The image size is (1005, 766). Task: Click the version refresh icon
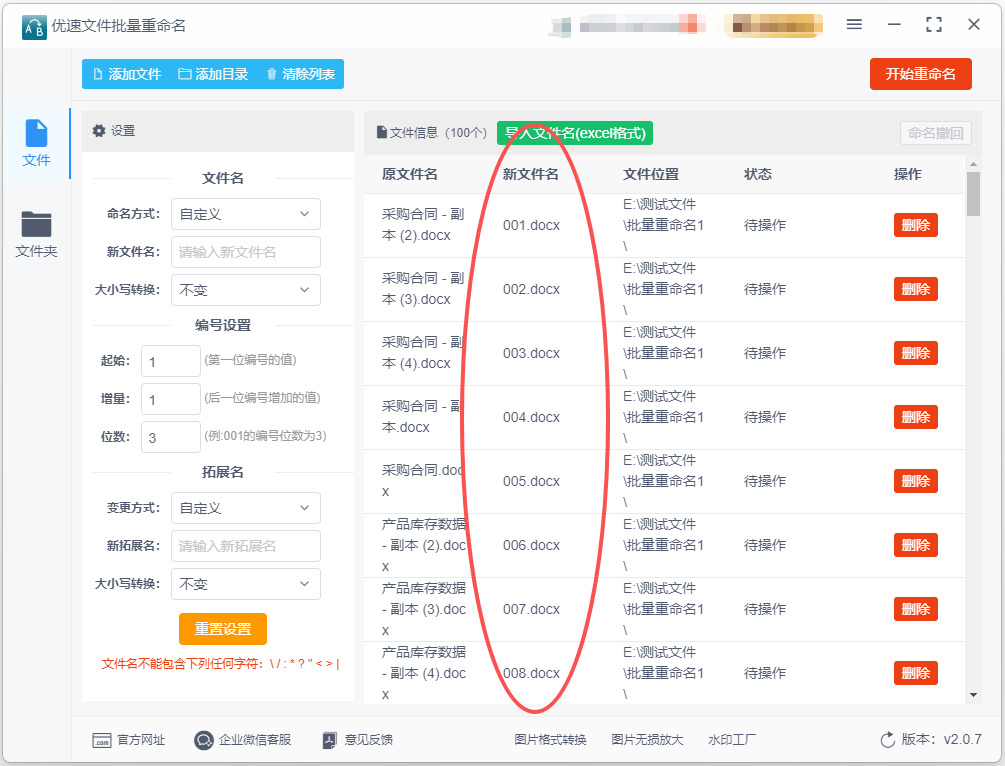click(x=887, y=740)
